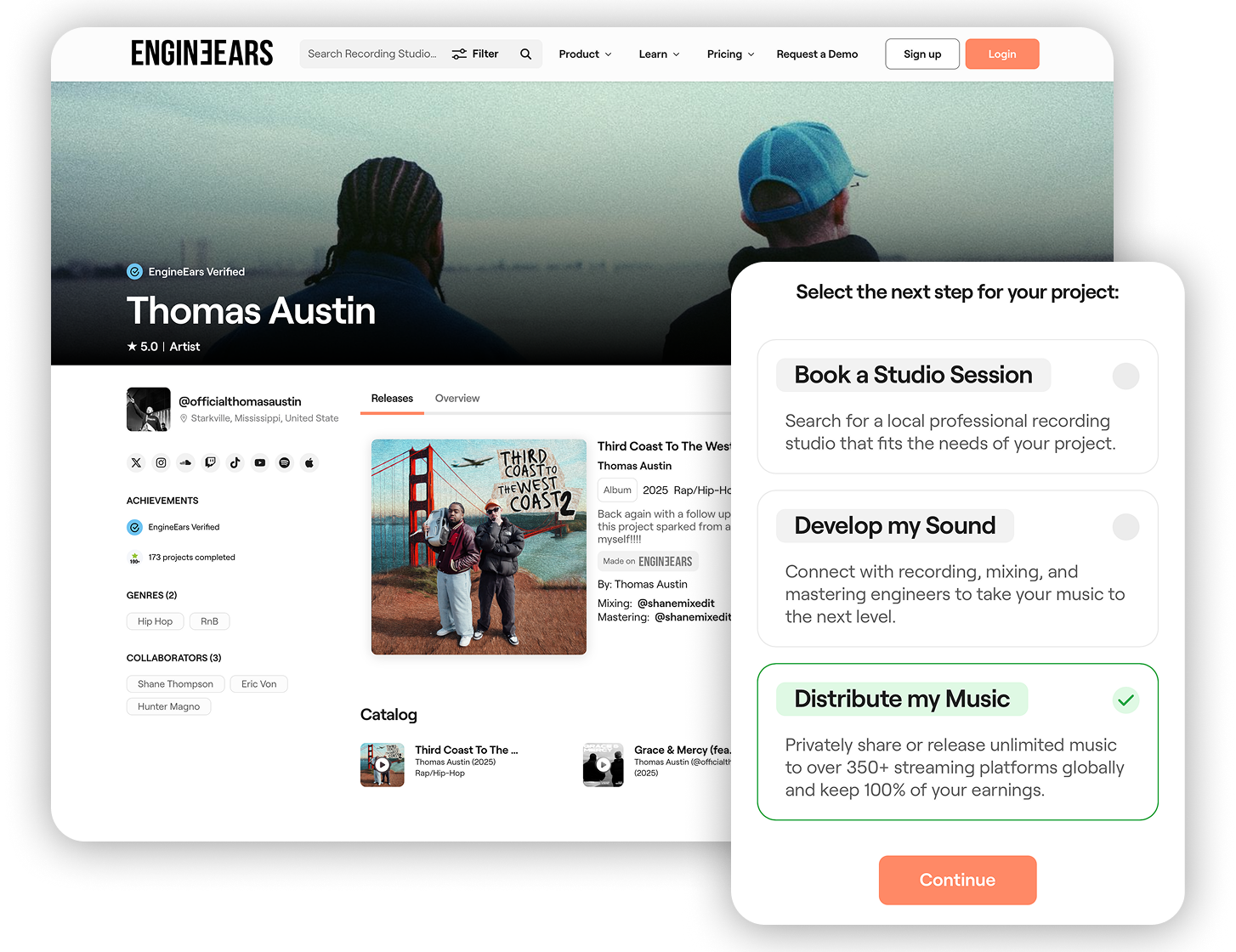
Task: Open the TikTok profile icon
Action: pyautogui.click(x=235, y=462)
